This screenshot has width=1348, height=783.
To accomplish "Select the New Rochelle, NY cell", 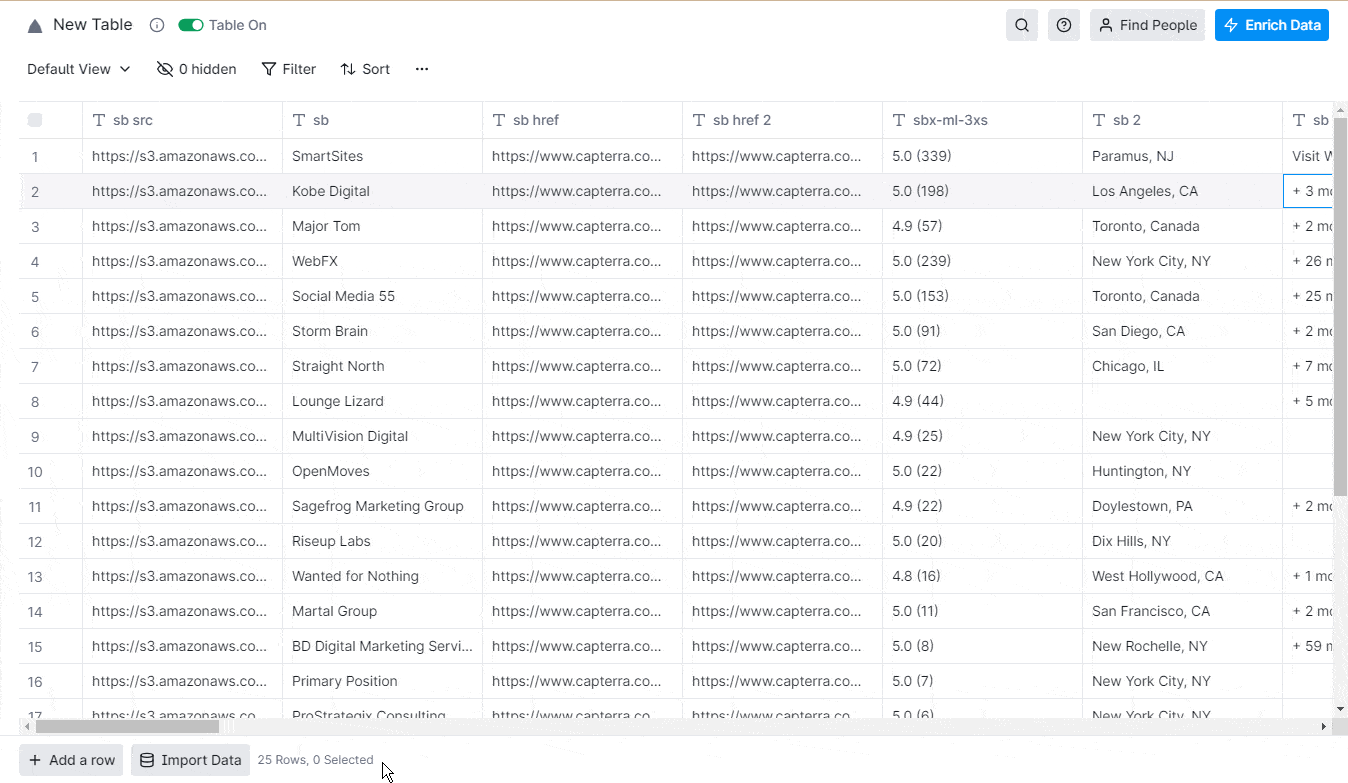I will coord(1182,646).
